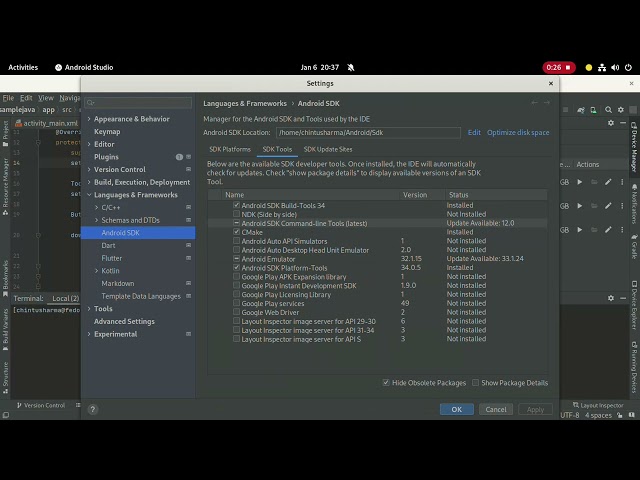Click the search icon in Android Studio toolbar

608,110
